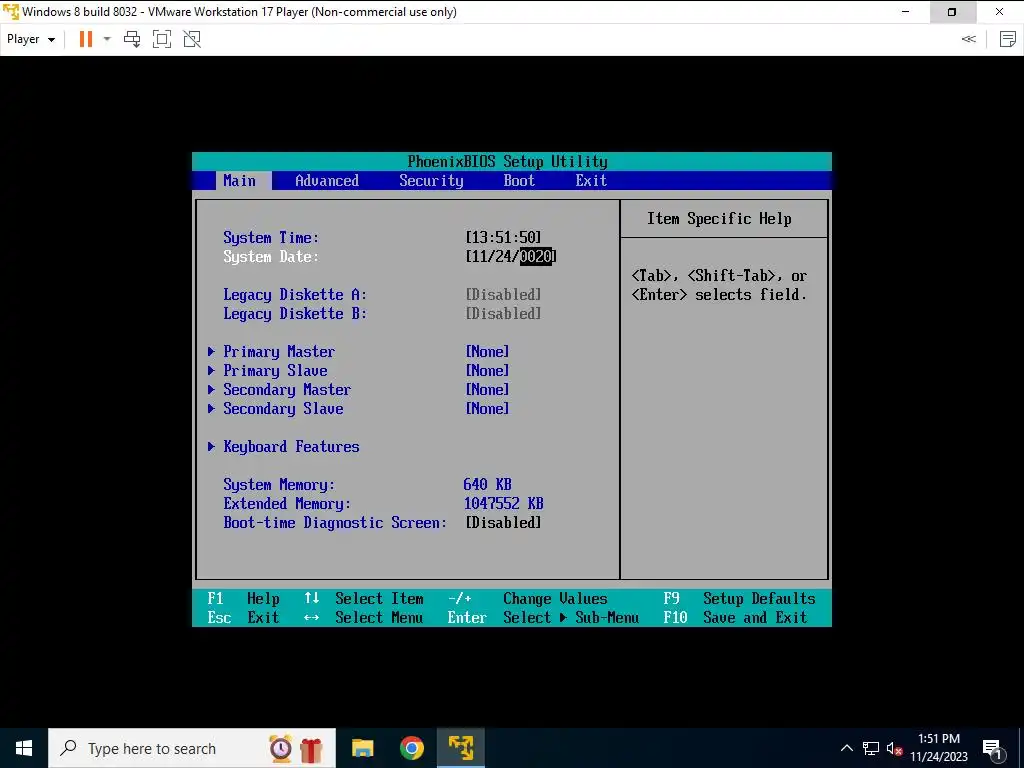
Task: Click the Extended Memory 1047552 KB value
Action: pyautogui.click(x=504, y=504)
